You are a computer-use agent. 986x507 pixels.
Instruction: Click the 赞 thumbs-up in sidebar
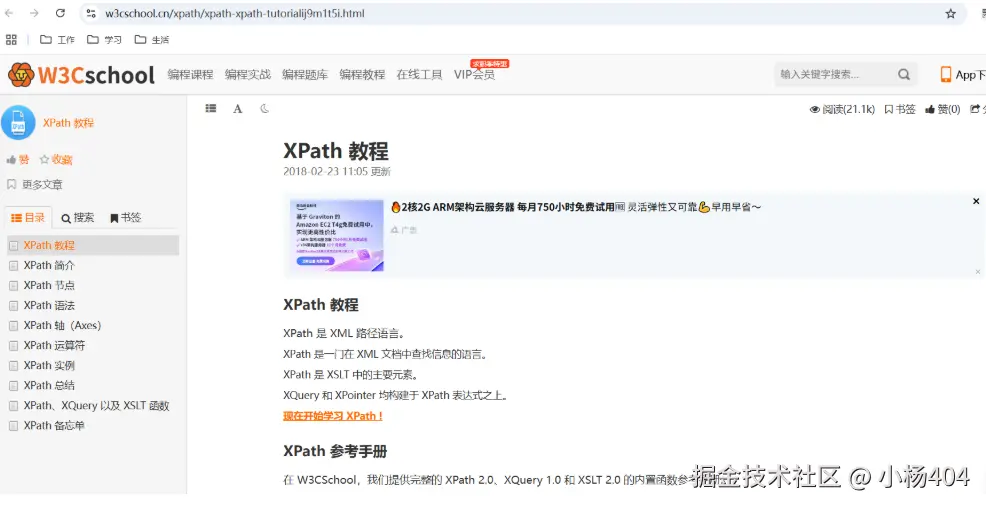click(18, 160)
